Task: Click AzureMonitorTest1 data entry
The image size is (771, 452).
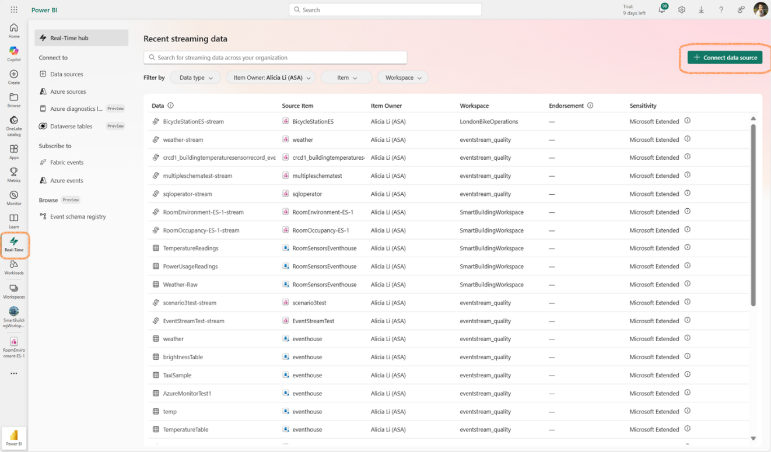Action: click(187, 393)
